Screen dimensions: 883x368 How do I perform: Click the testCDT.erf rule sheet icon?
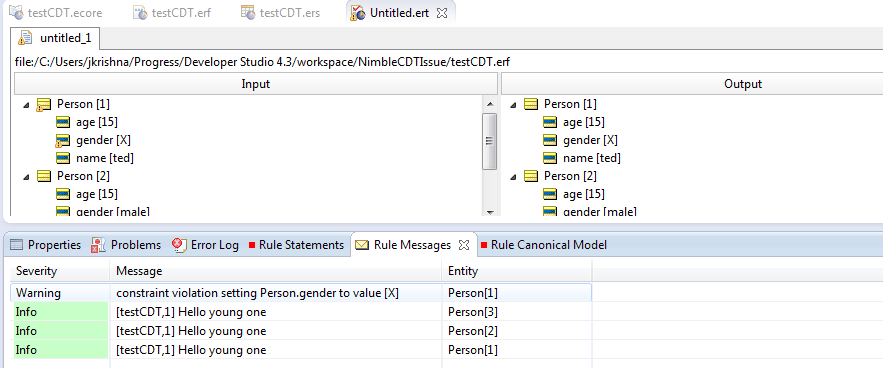point(140,12)
